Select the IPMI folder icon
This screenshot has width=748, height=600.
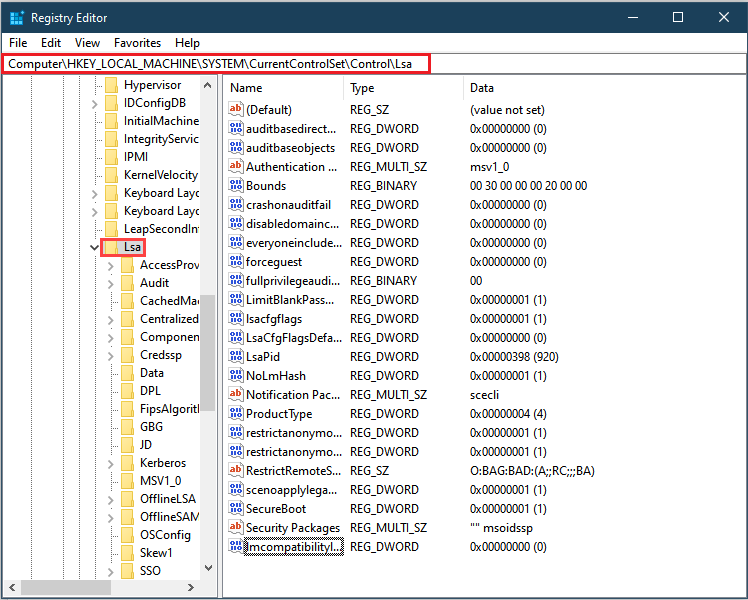[111, 157]
